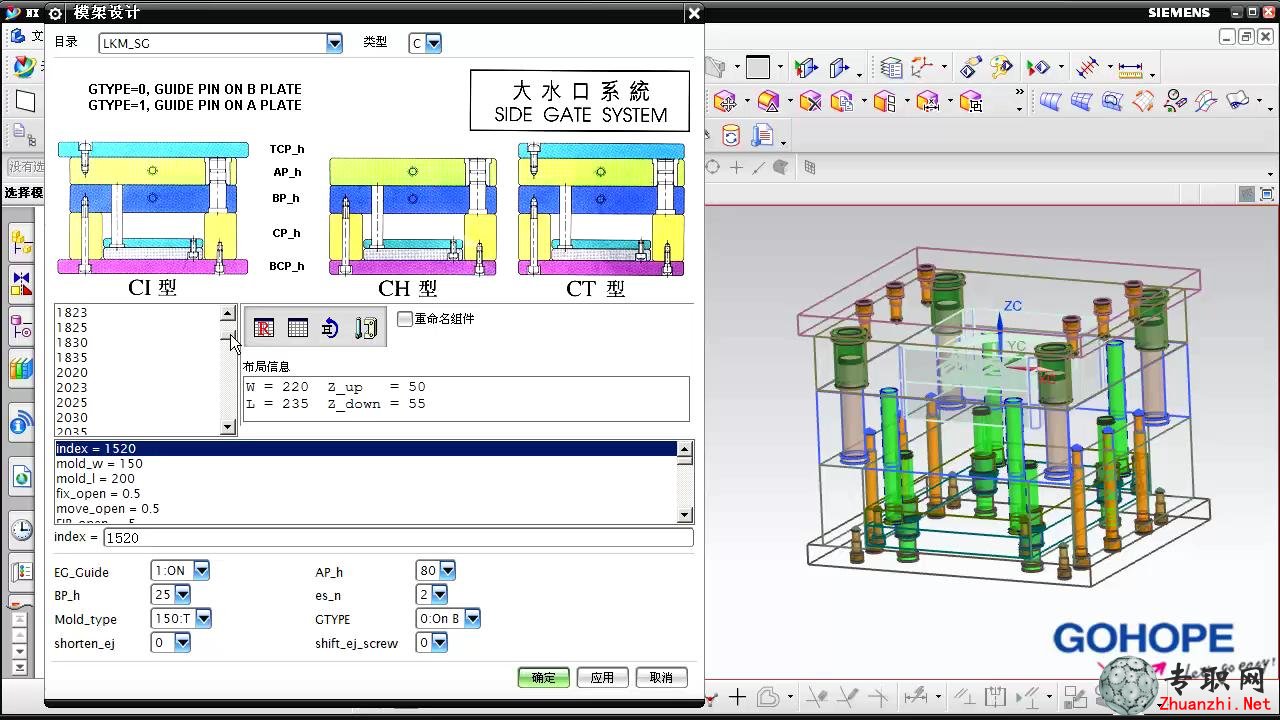The image size is (1280, 720).
Task: Select the 'fix_open = 0.5' parameter row
Action: (x=366, y=494)
